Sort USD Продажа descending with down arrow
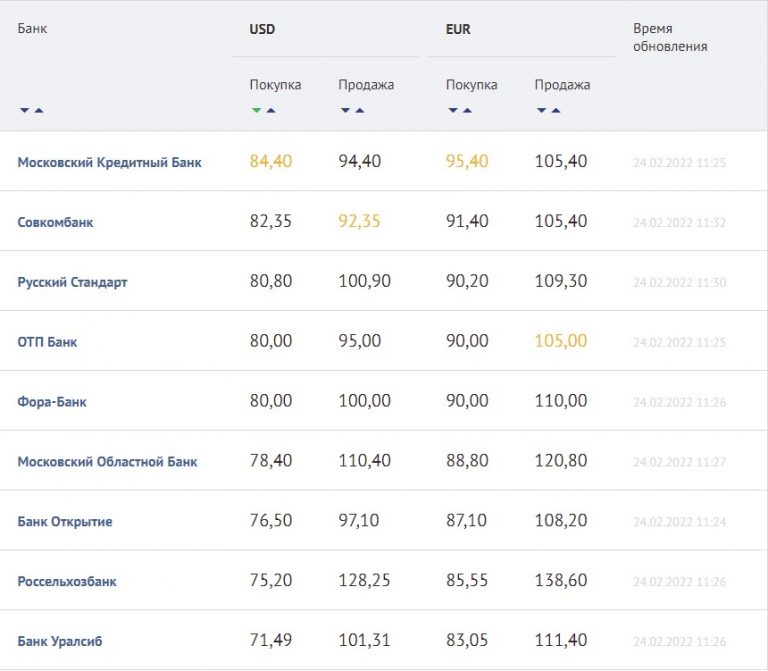This screenshot has width=768, height=671. coord(345,110)
